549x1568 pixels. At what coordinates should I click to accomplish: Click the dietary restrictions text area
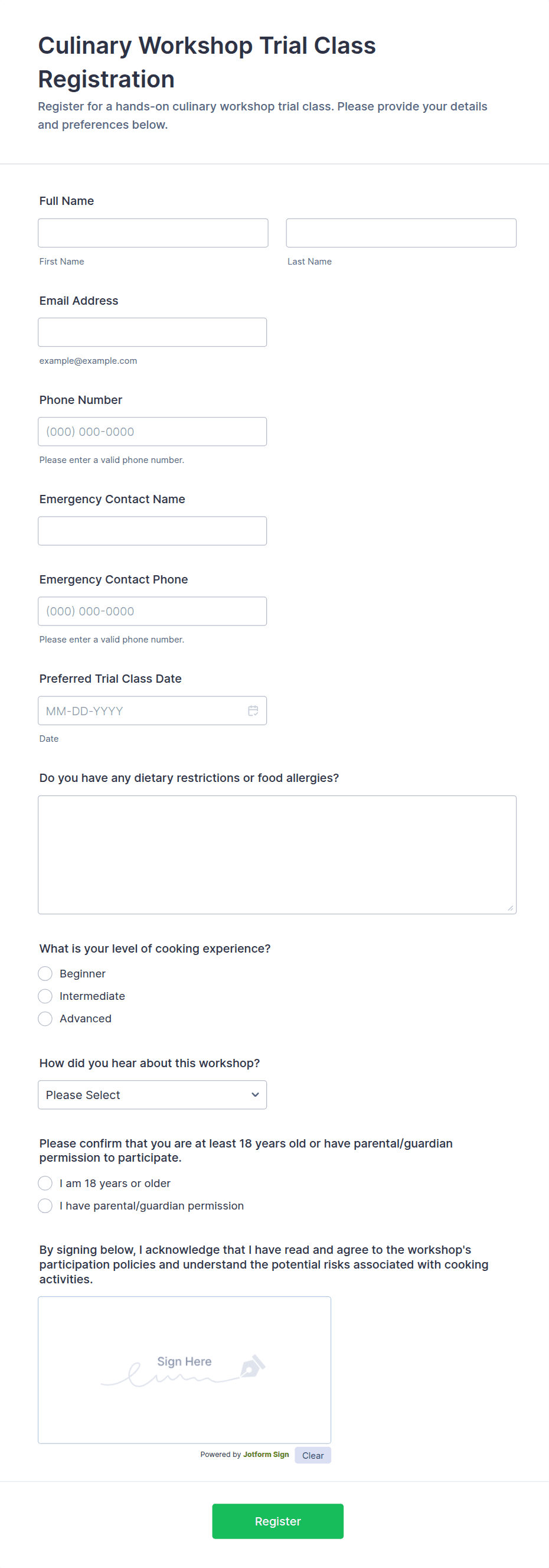pos(277,854)
